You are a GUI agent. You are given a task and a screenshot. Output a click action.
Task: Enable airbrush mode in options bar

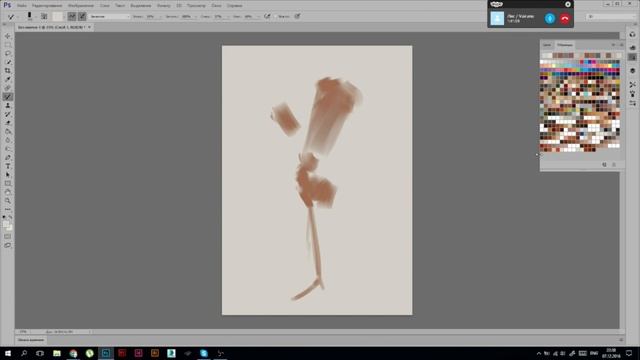tap(267, 16)
